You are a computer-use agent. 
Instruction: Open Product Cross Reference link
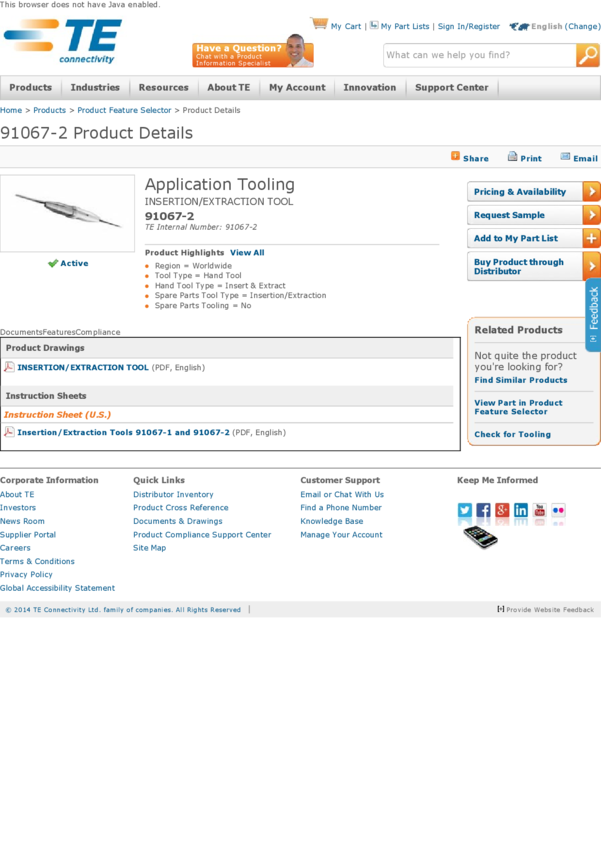coord(181,507)
